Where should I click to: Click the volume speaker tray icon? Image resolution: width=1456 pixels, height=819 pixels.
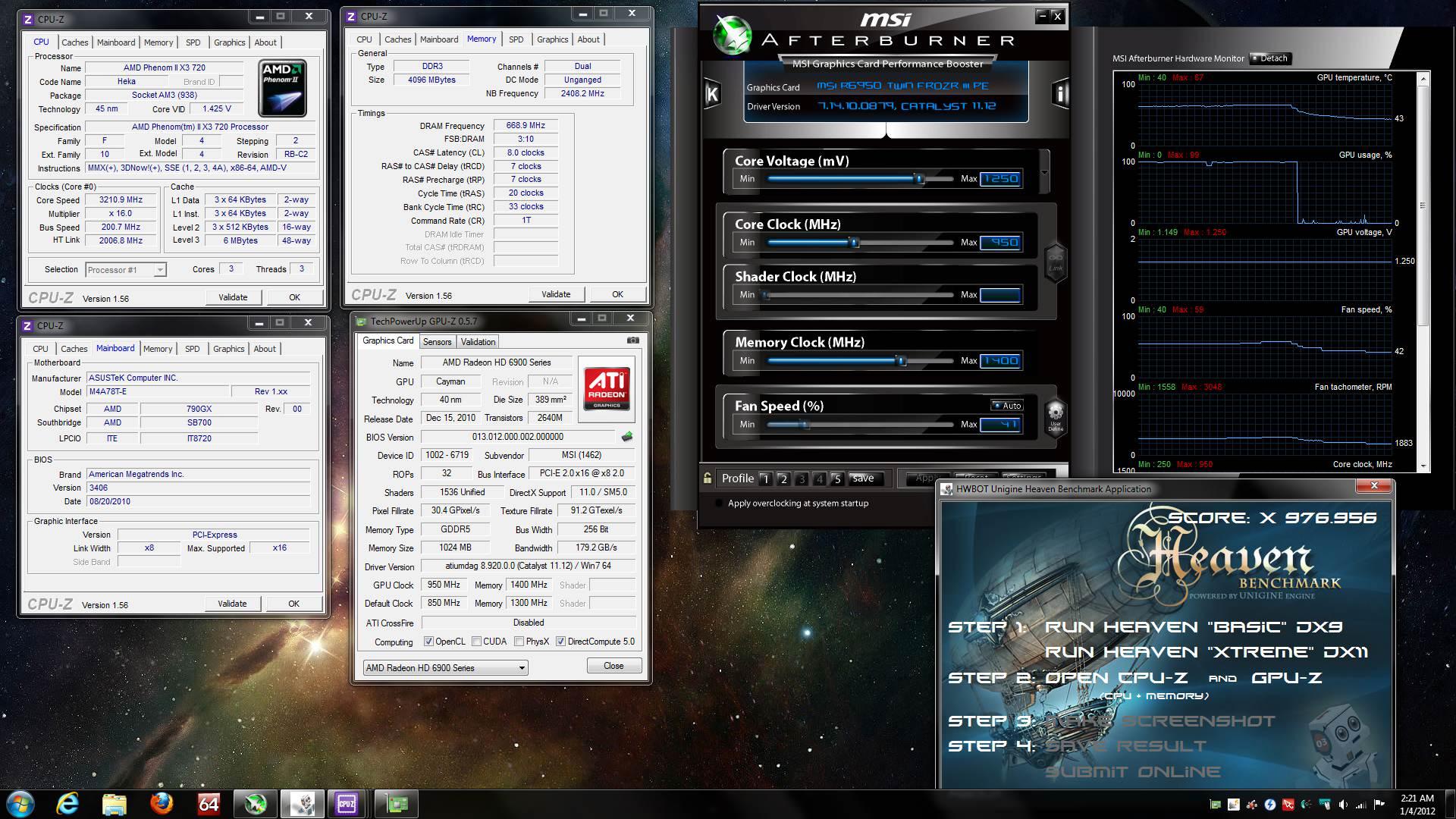point(1343,805)
